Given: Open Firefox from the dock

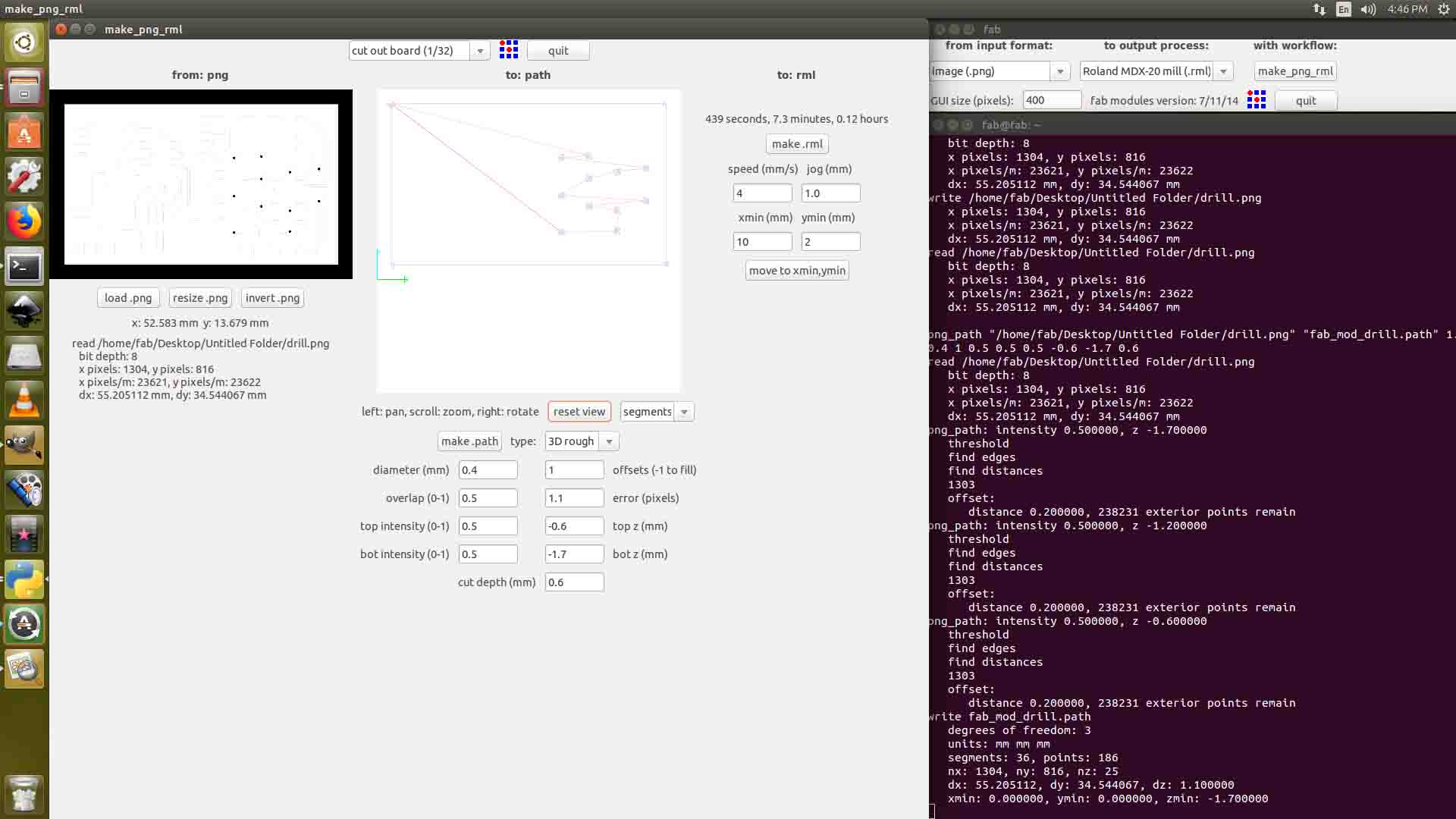Looking at the screenshot, I should click(x=24, y=221).
